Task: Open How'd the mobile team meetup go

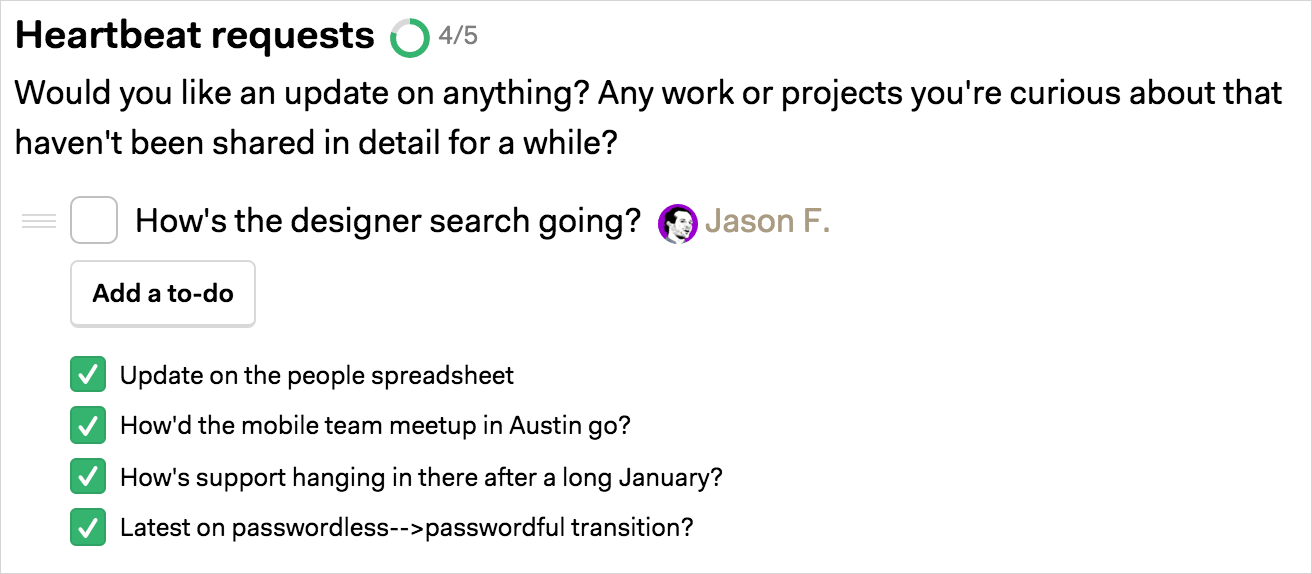Action: 375,426
